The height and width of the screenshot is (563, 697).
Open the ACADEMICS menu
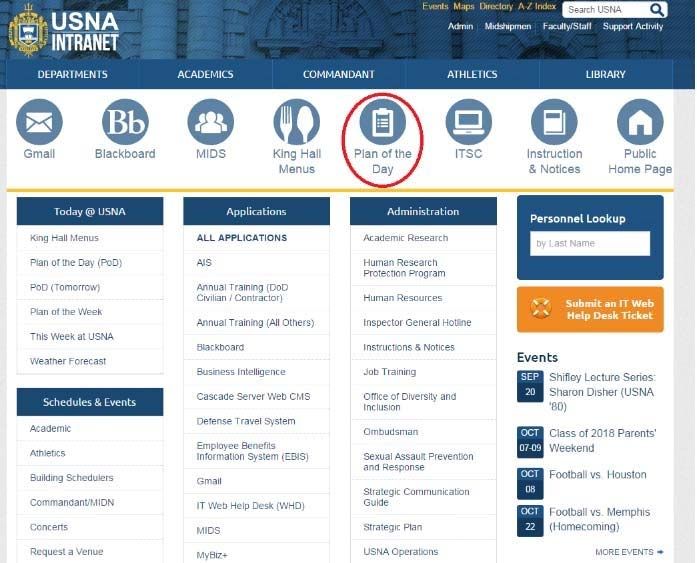coord(205,74)
